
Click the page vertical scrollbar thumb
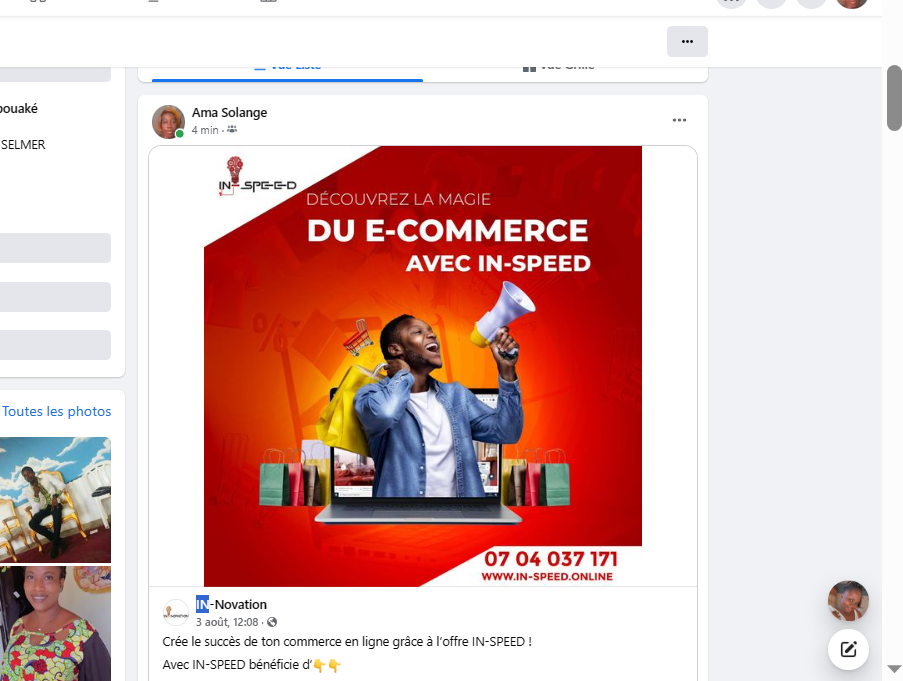click(x=894, y=98)
